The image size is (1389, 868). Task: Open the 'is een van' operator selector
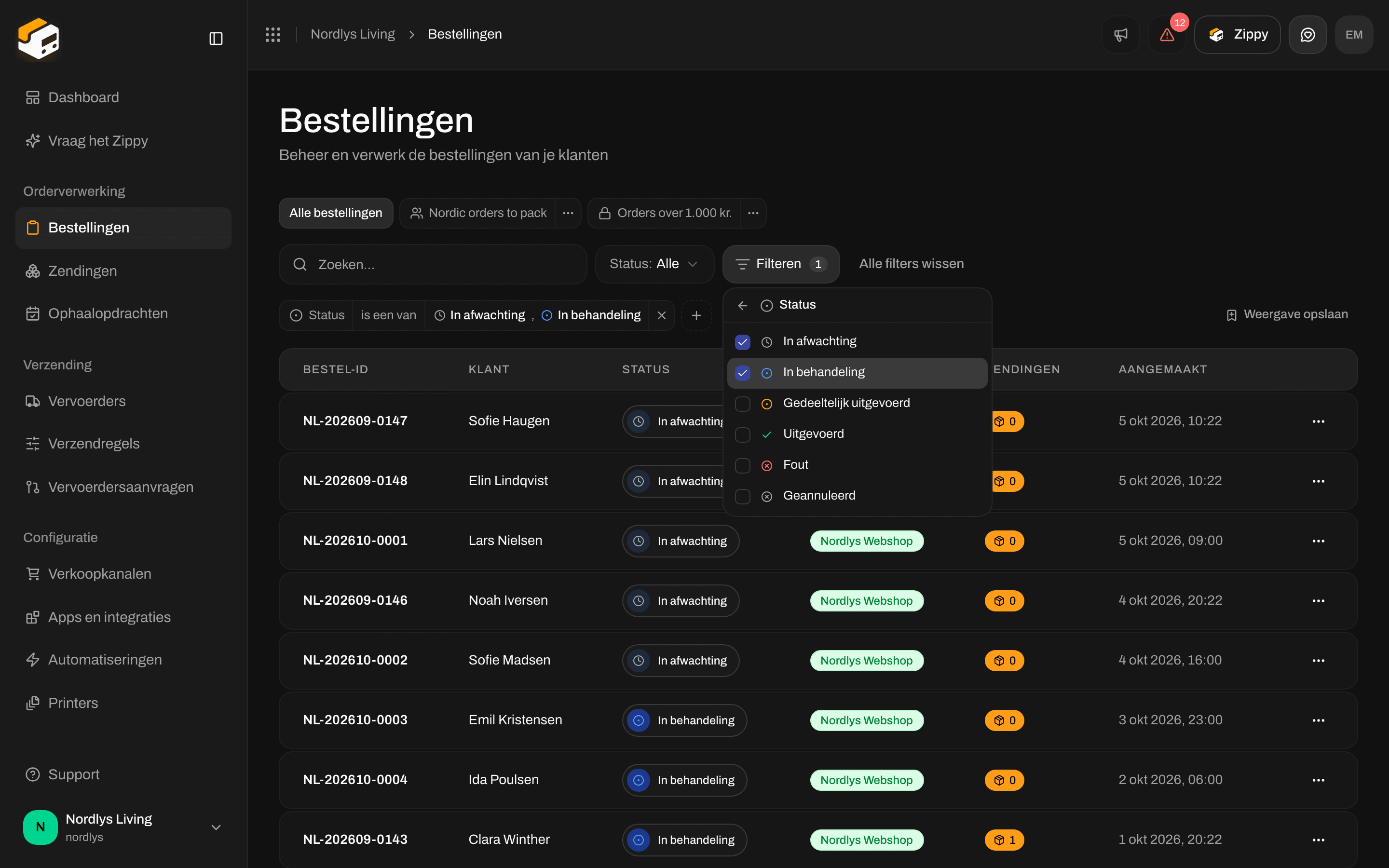point(389,315)
